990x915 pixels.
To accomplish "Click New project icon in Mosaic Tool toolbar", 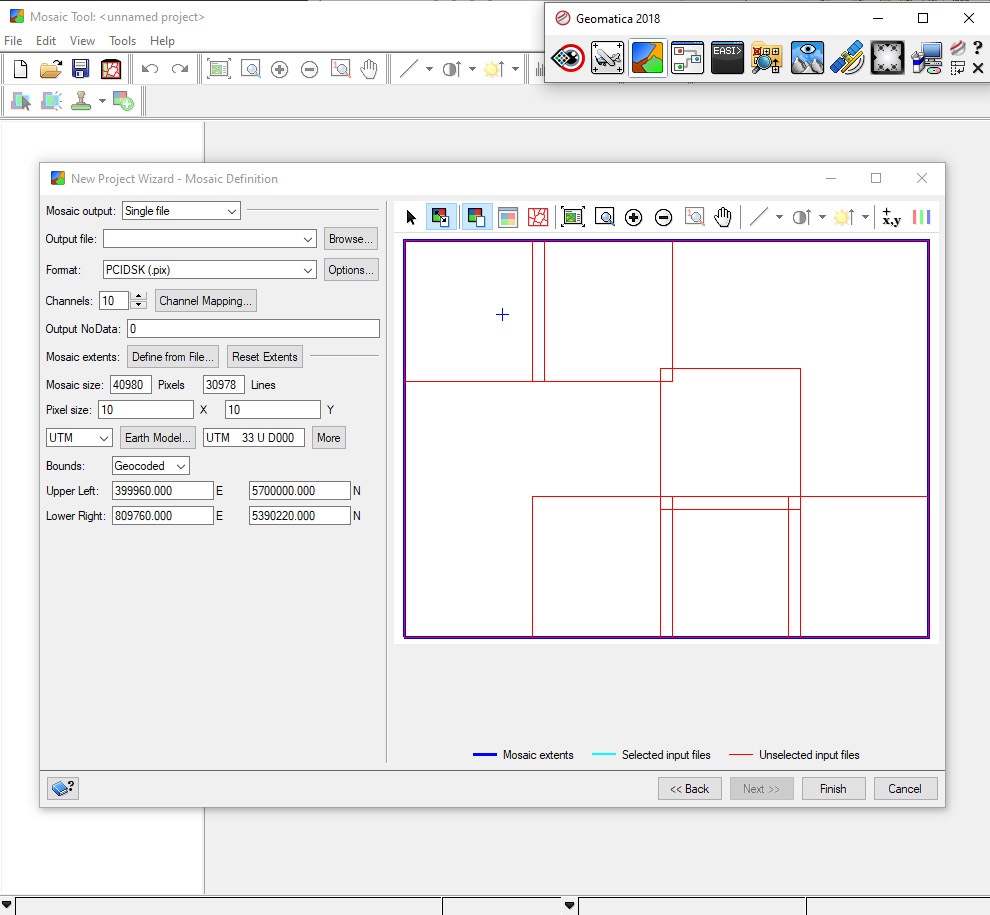I will pos(20,69).
